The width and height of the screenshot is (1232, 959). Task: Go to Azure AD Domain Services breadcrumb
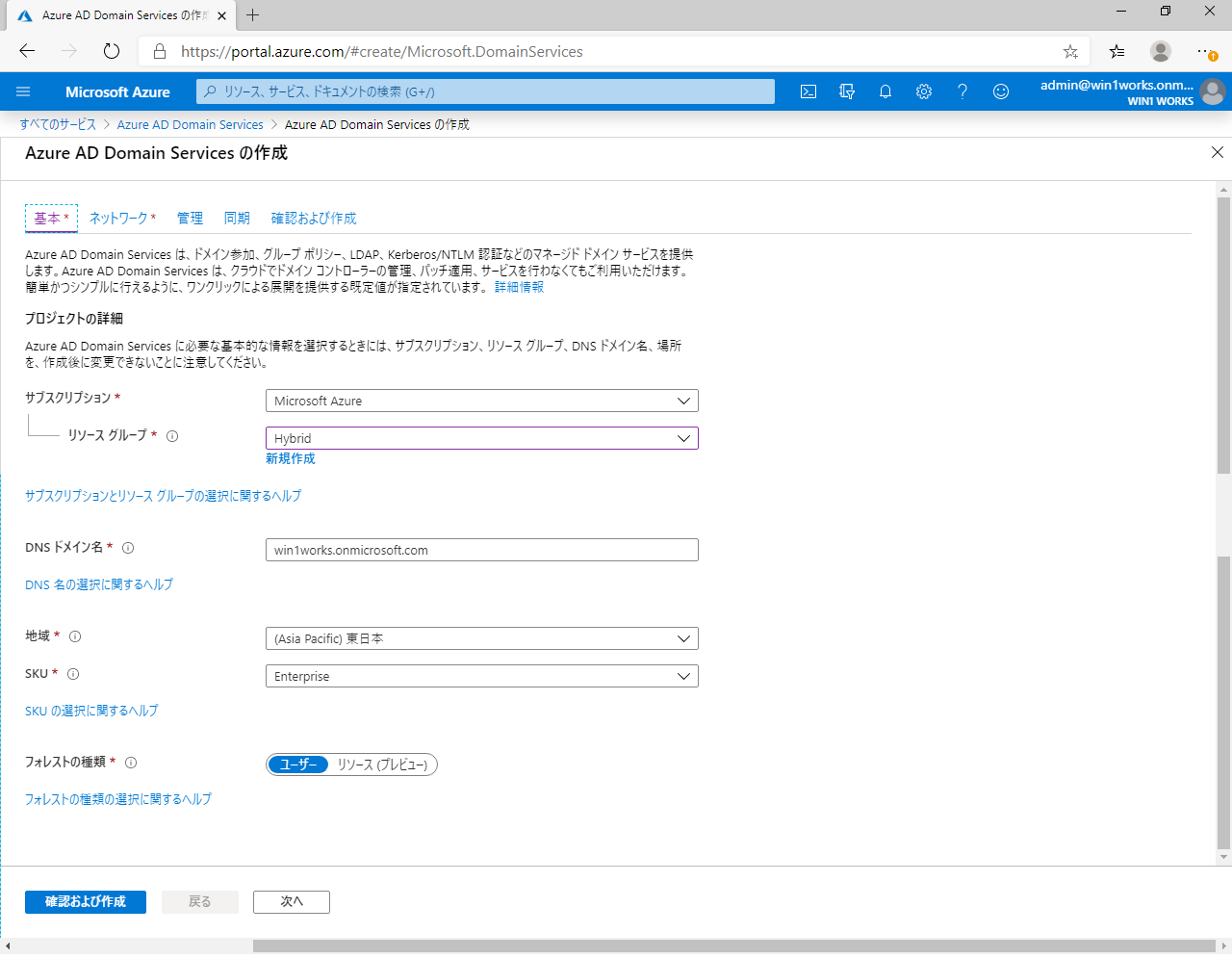(x=191, y=124)
